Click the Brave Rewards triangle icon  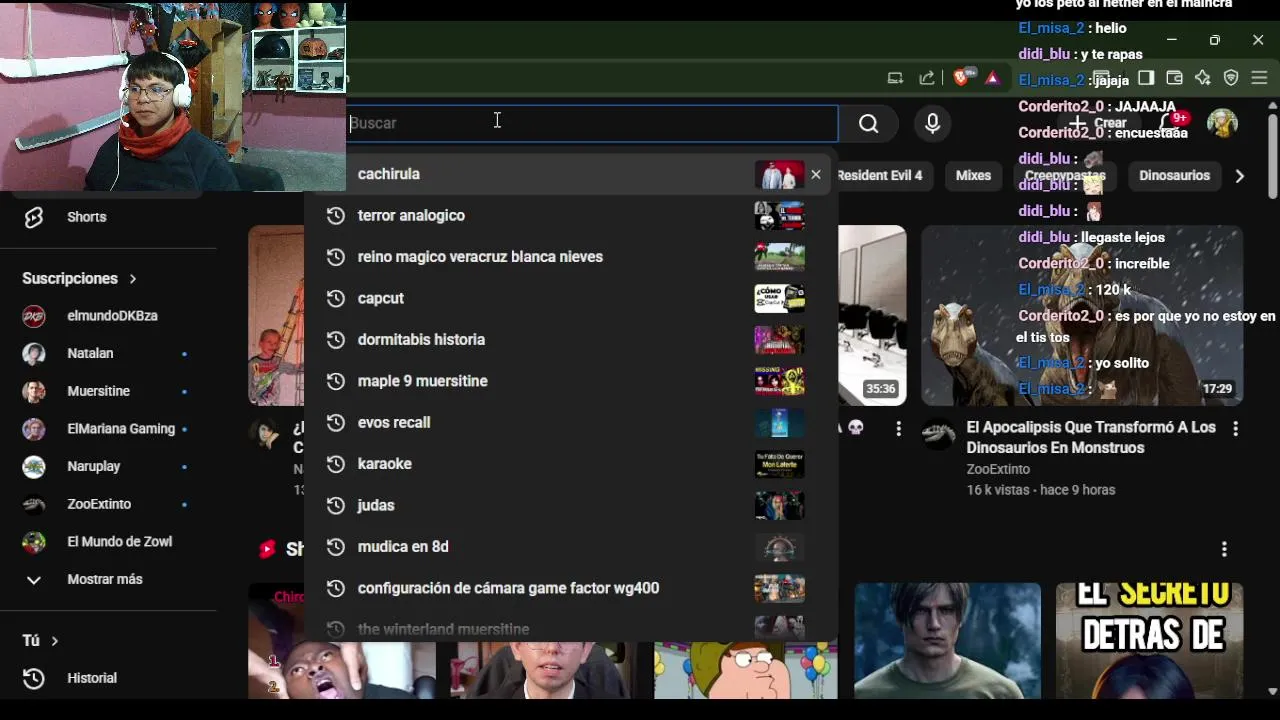point(992,78)
